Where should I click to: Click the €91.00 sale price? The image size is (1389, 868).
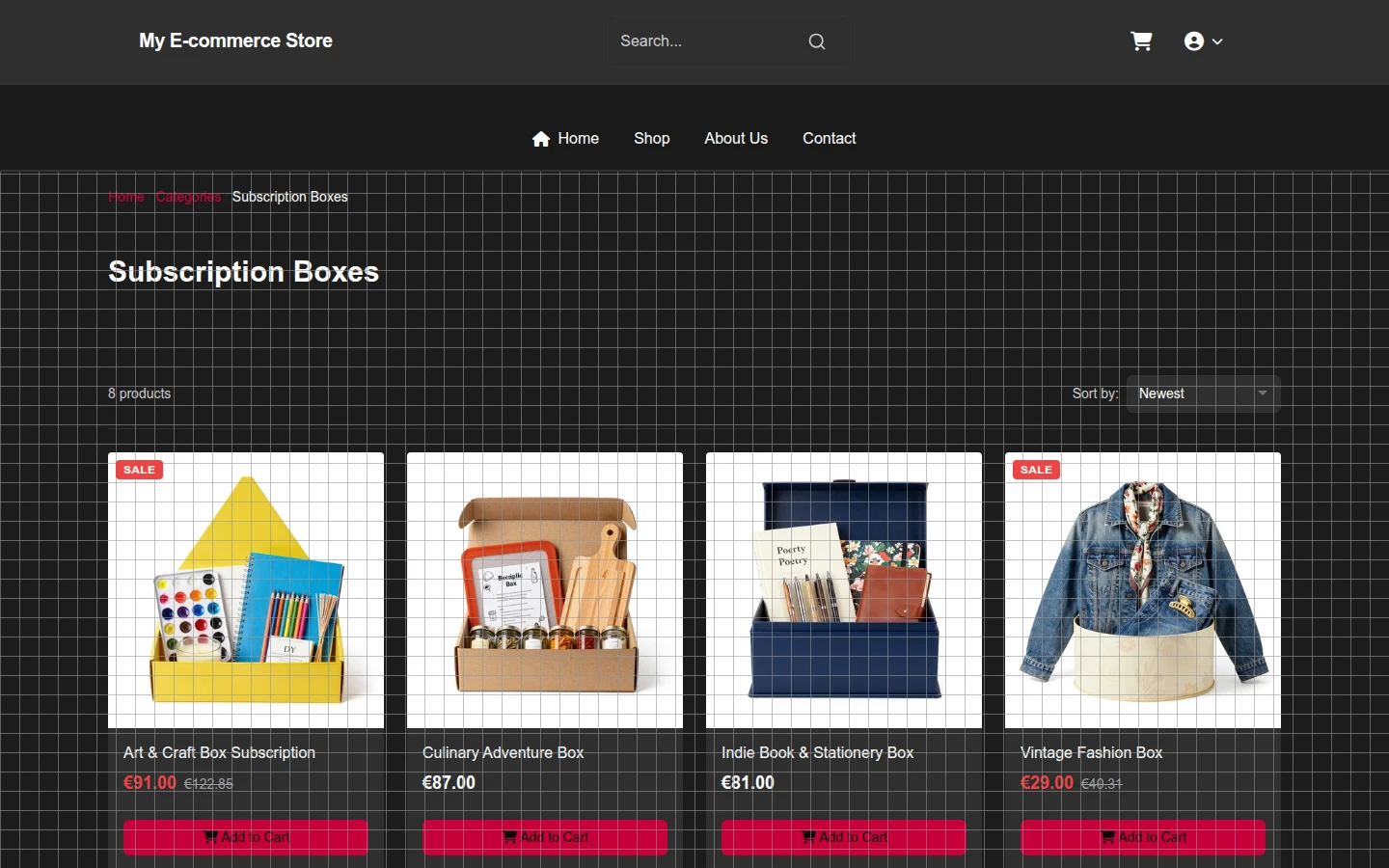click(x=150, y=782)
